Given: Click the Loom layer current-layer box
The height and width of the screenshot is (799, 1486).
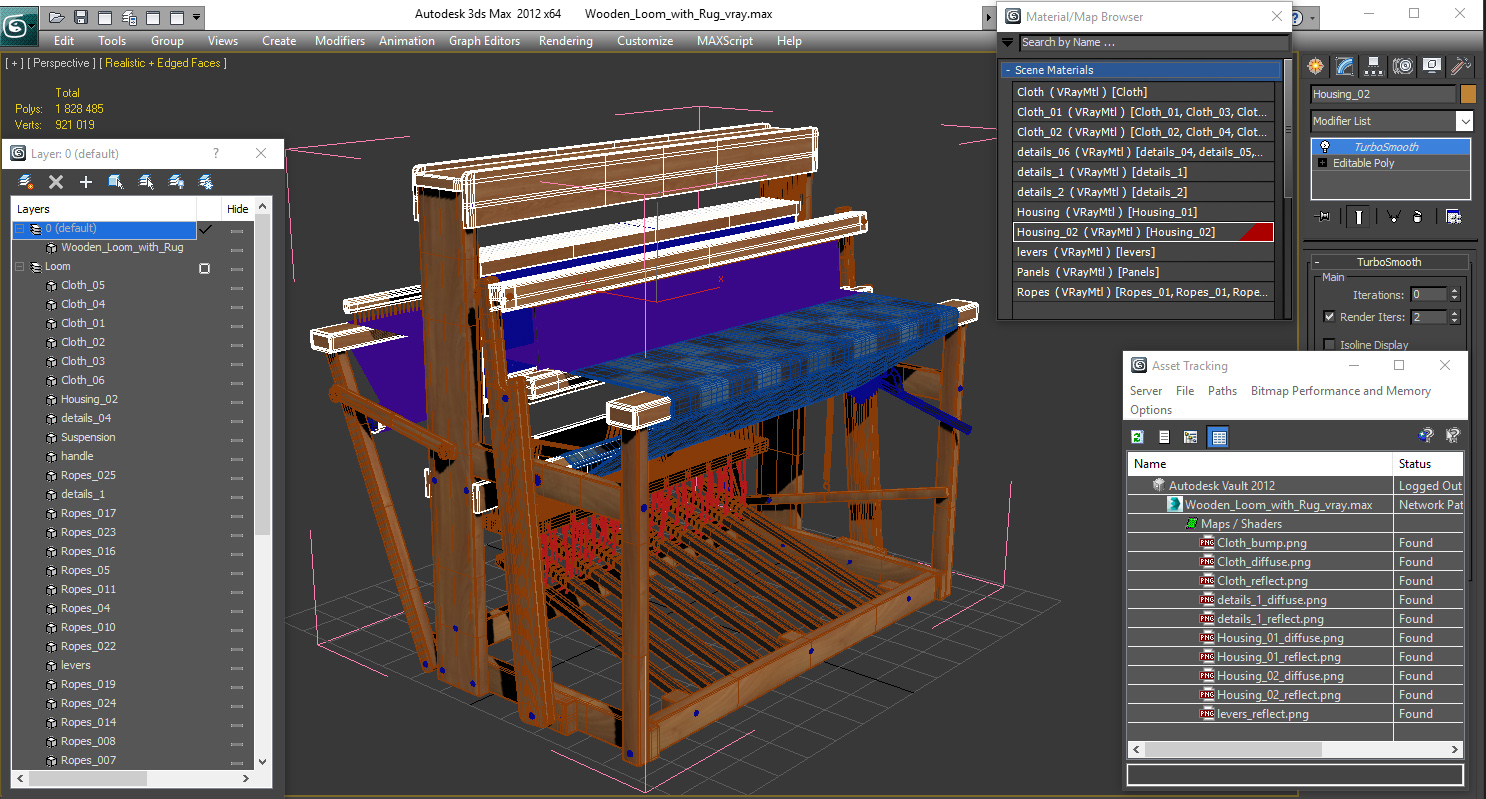Looking at the screenshot, I should (205, 268).
